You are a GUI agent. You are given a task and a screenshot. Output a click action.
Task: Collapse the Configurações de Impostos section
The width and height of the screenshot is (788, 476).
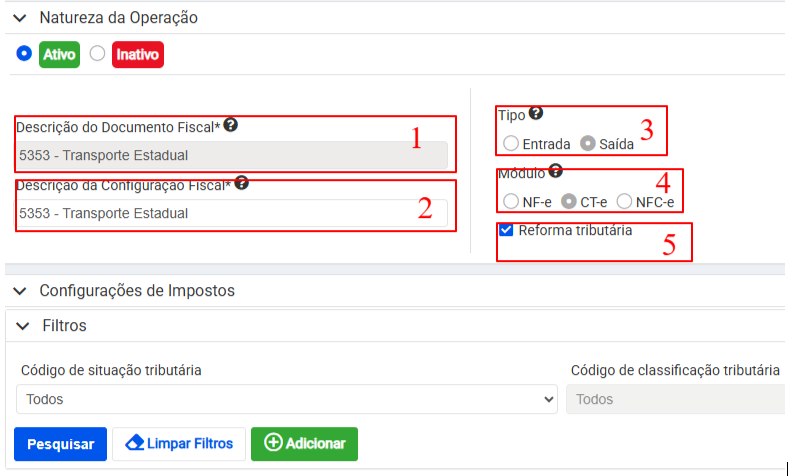[x=19, y=290]
